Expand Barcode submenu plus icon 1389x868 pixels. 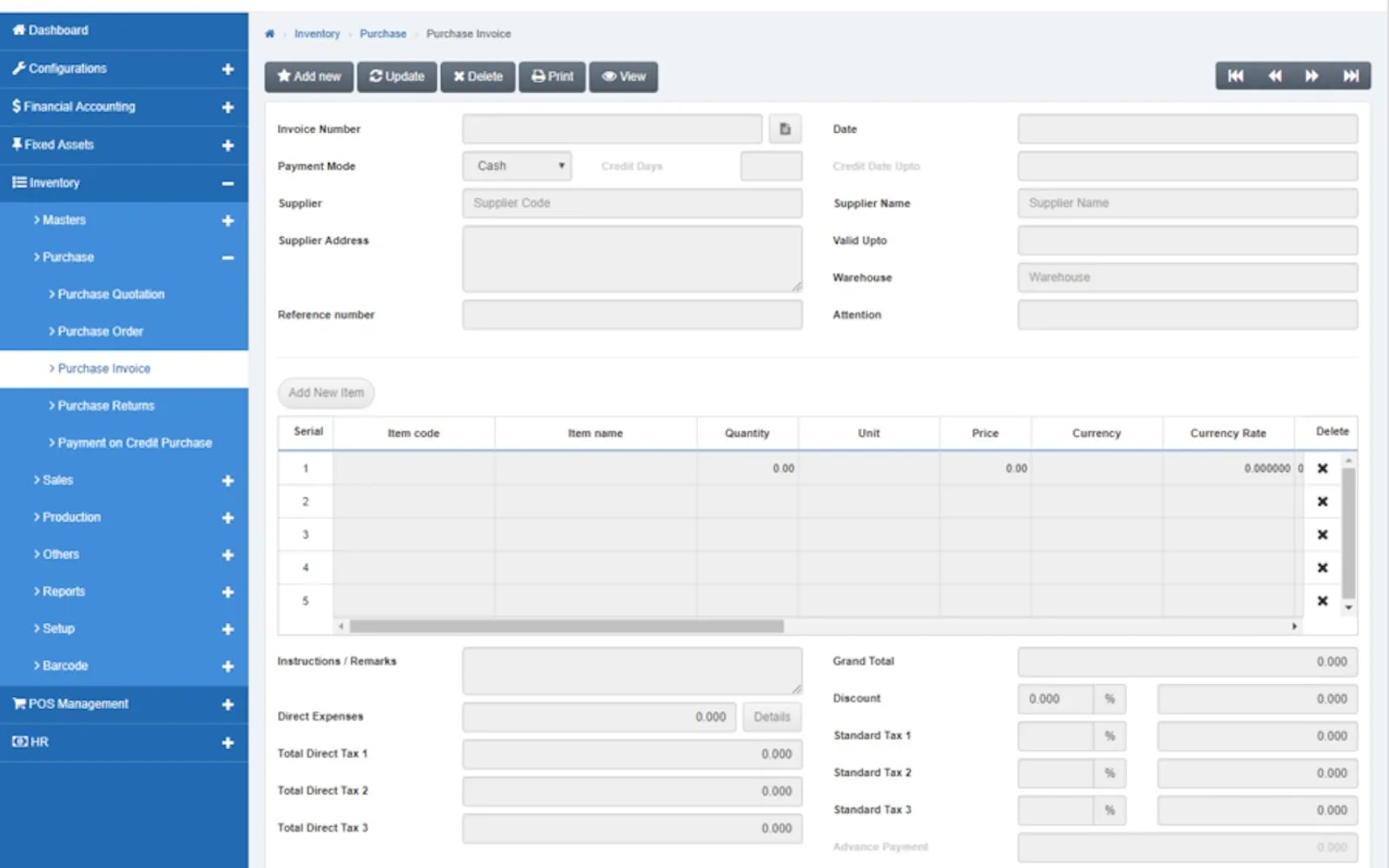227,666
